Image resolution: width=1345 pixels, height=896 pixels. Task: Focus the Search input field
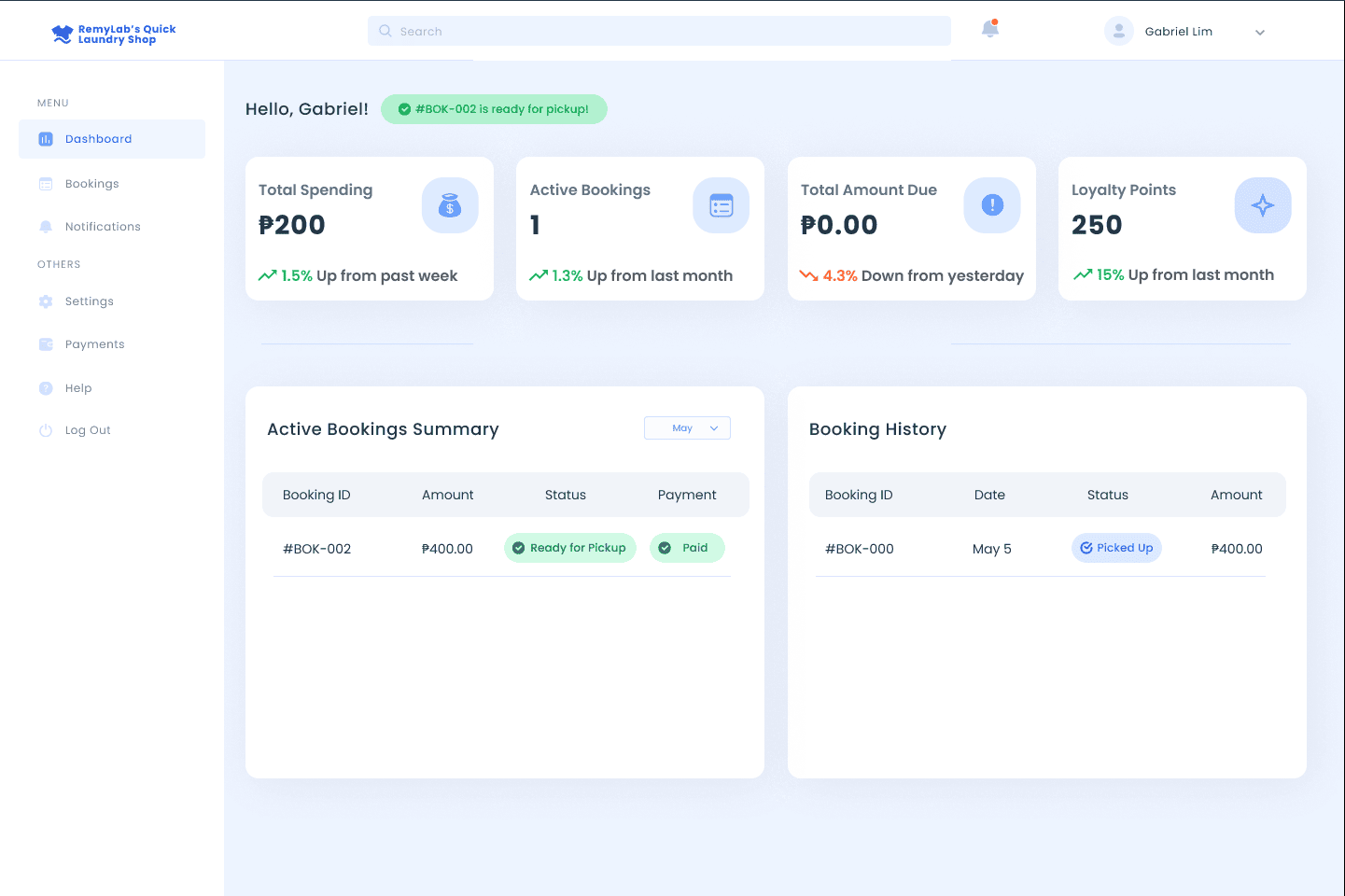[x=672, y=31]
